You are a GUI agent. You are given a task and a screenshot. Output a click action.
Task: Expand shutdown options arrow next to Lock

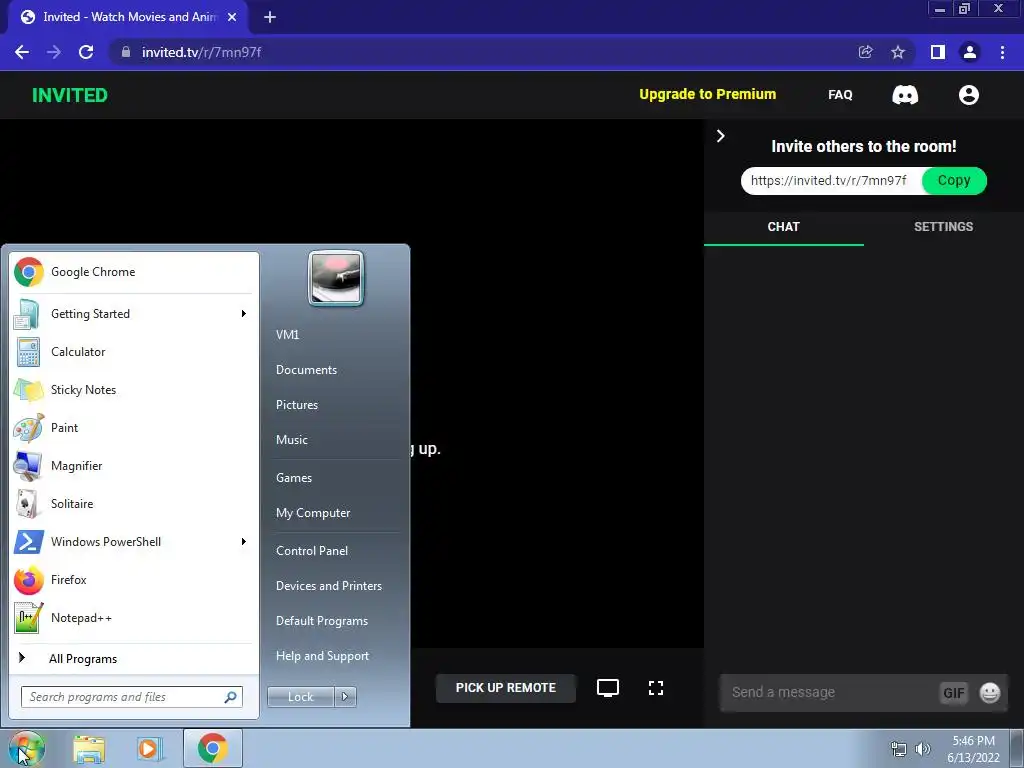pyautogui.click(x=345, y=697)
